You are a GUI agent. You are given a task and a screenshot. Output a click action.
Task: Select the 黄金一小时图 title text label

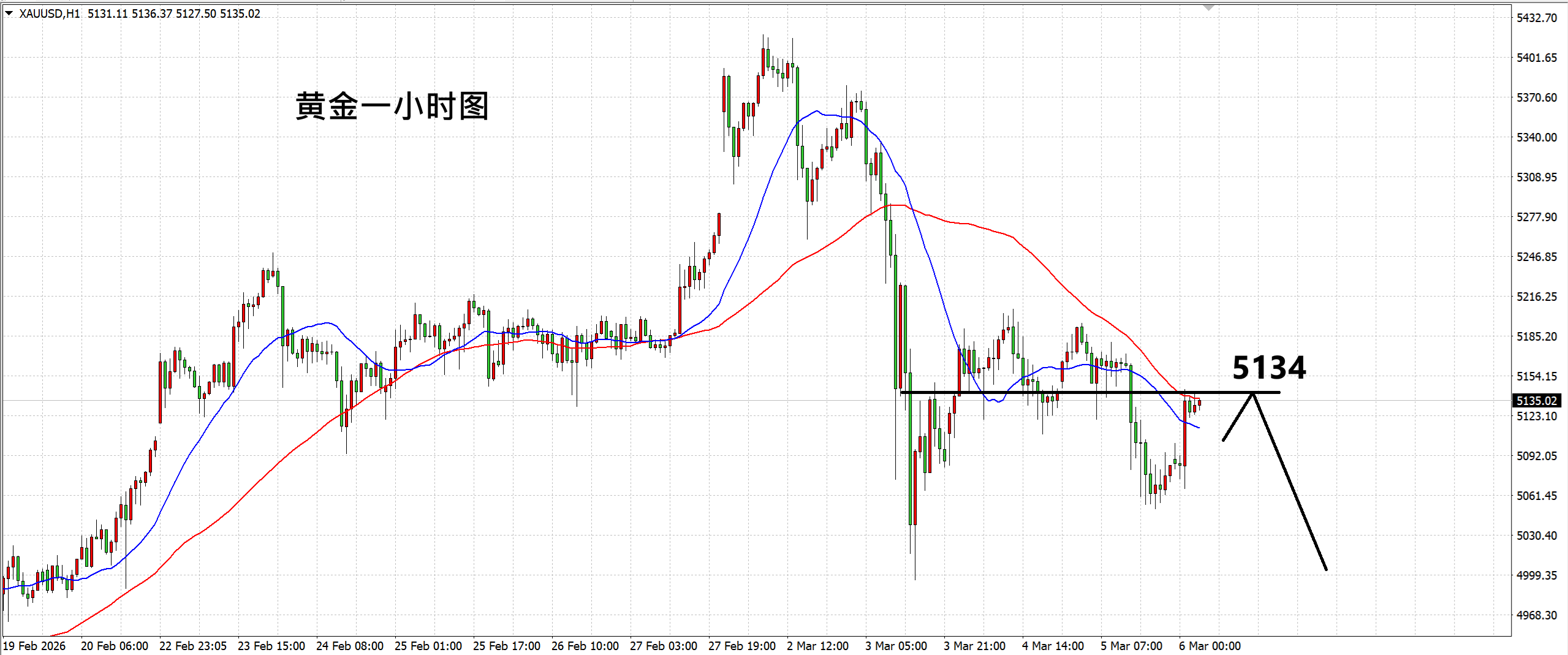tap(392, 107)
